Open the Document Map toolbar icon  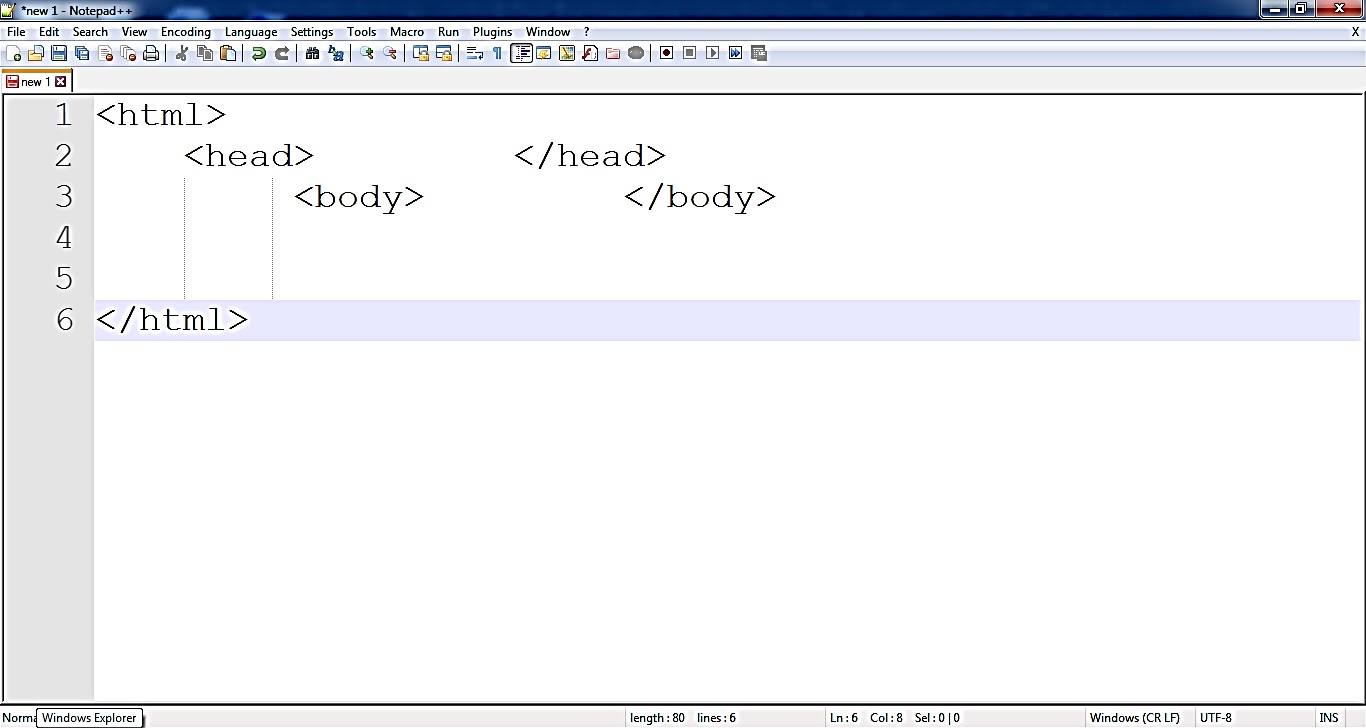567,53
